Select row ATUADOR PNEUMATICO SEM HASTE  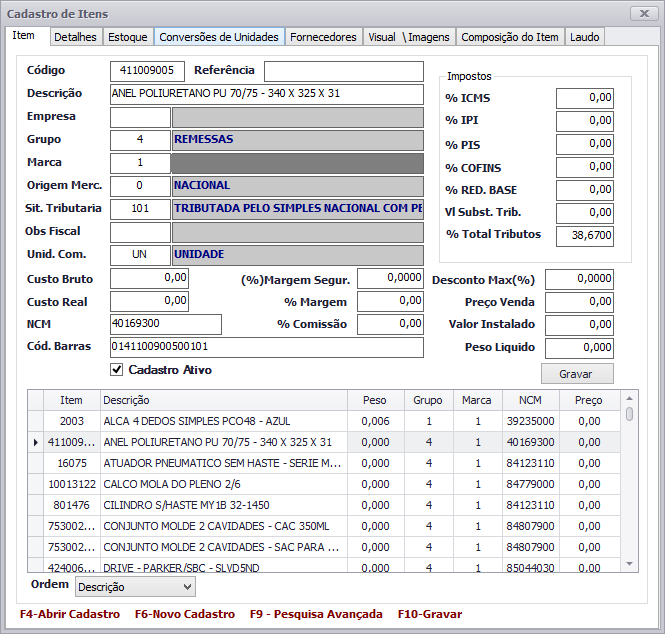tap(324, 463)
